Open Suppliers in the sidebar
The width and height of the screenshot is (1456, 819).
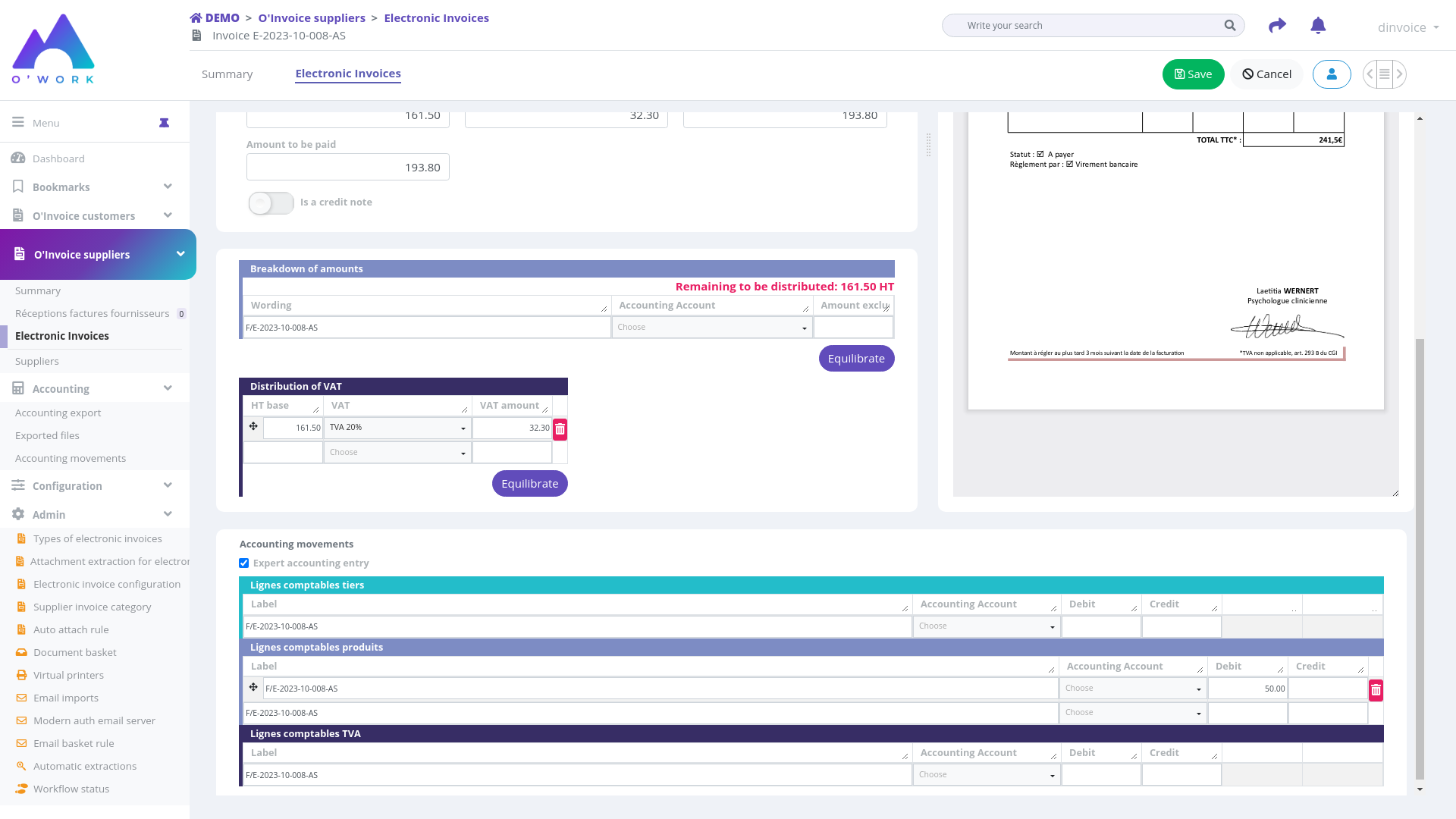37,362
